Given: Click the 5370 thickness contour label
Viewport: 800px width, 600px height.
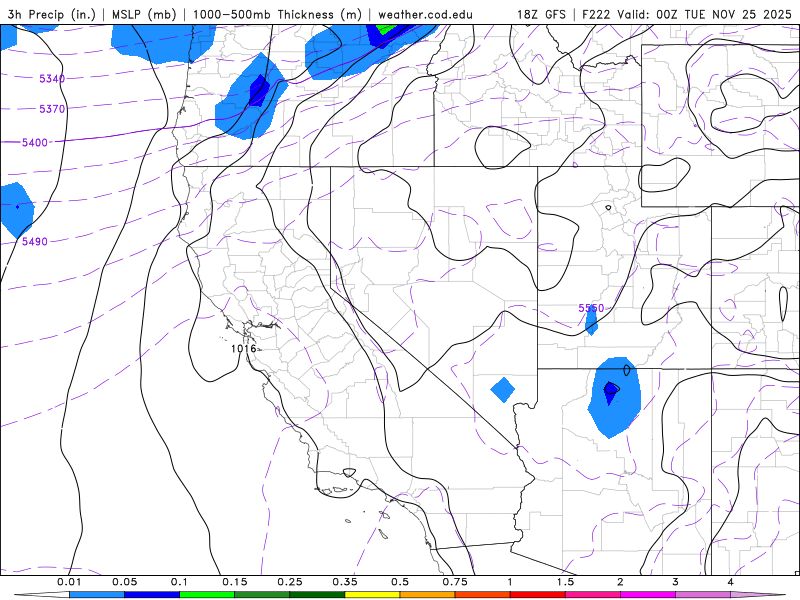Looking at the screenshot, I should click(52, 109).
